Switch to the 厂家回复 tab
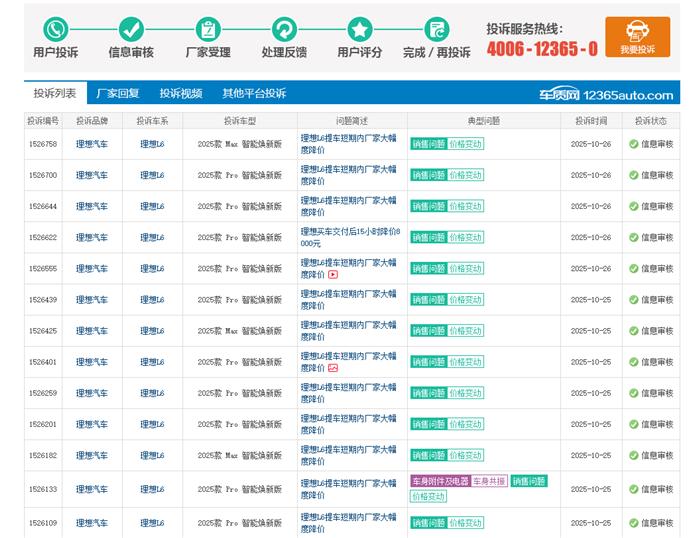This screenshot has width=700, height=538. [118, 93]
